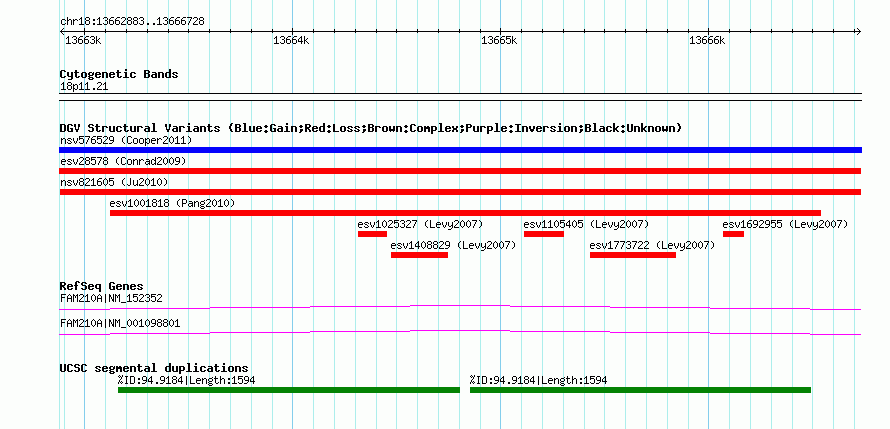The width and height of the screenshot is (890, 429).
Task: Click the esv1773722 (Levy2007) label
Action: (x=653, y=245)
